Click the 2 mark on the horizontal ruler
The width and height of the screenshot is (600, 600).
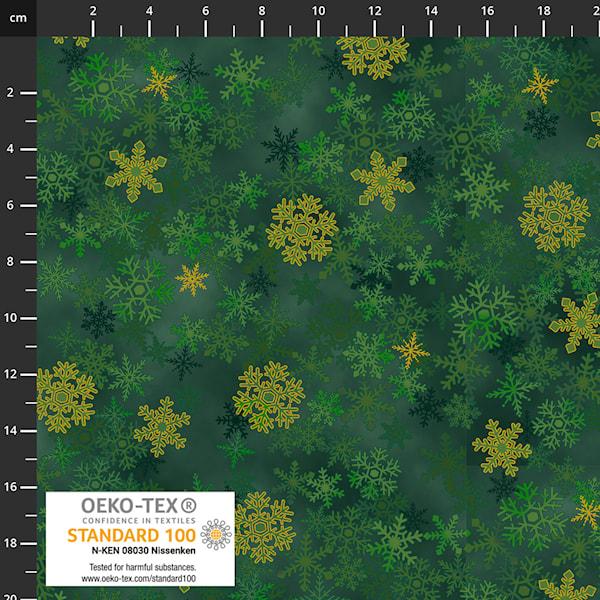(93, 11)
